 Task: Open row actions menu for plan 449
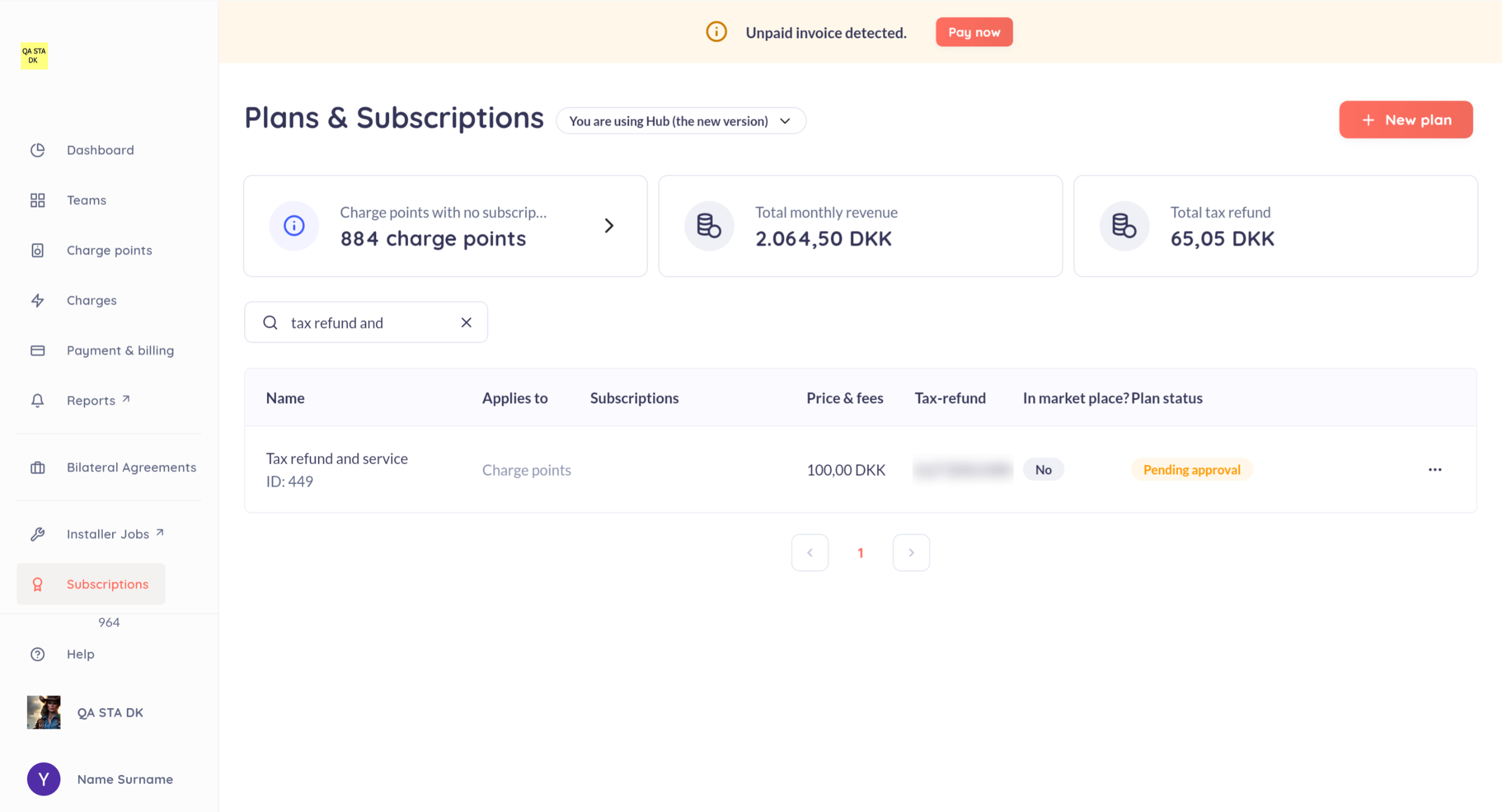pyautogui.click(x=1435, y=469)
